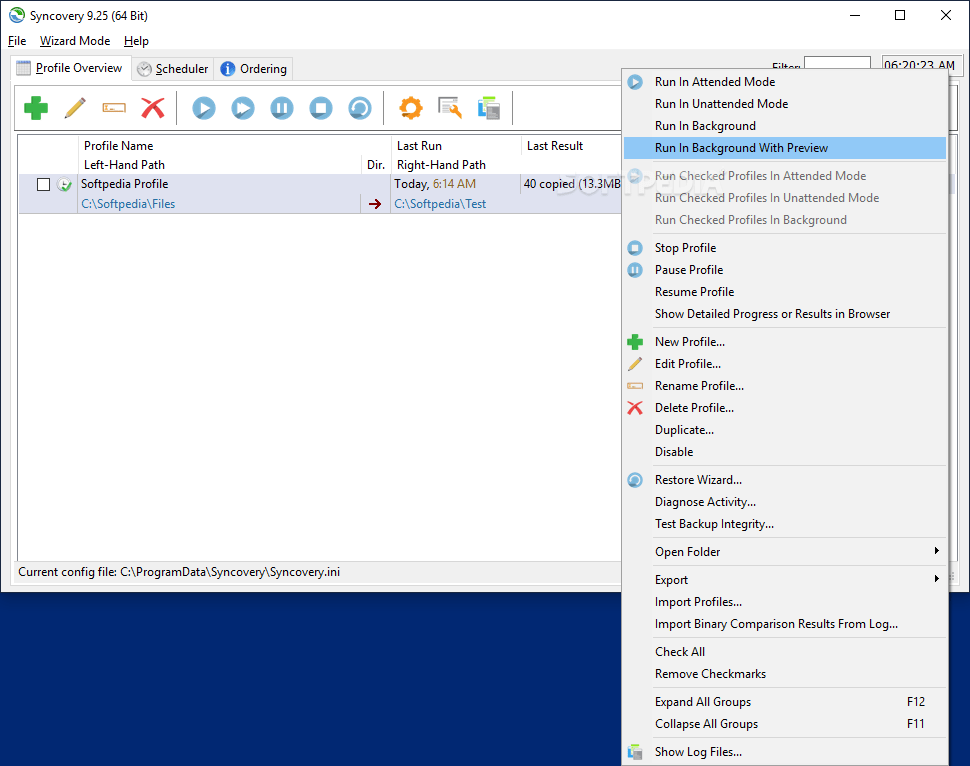Switch to the Scheduler tab
The height and width of the screenshot is (766, 970).
pos(173,69)
